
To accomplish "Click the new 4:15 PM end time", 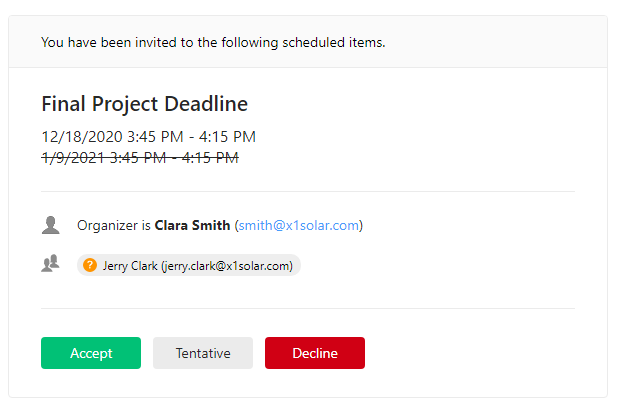I will click(227, 137).
